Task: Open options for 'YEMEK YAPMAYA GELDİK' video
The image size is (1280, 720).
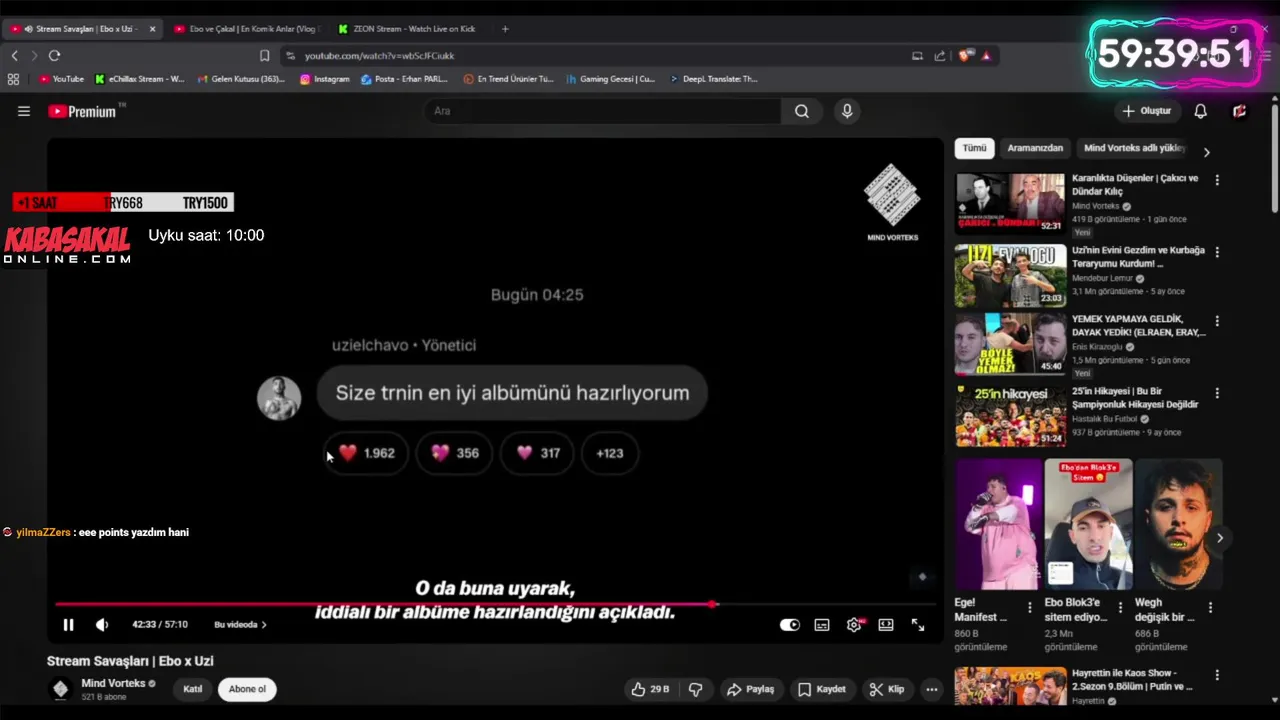Action: (x=1217, y=322)
